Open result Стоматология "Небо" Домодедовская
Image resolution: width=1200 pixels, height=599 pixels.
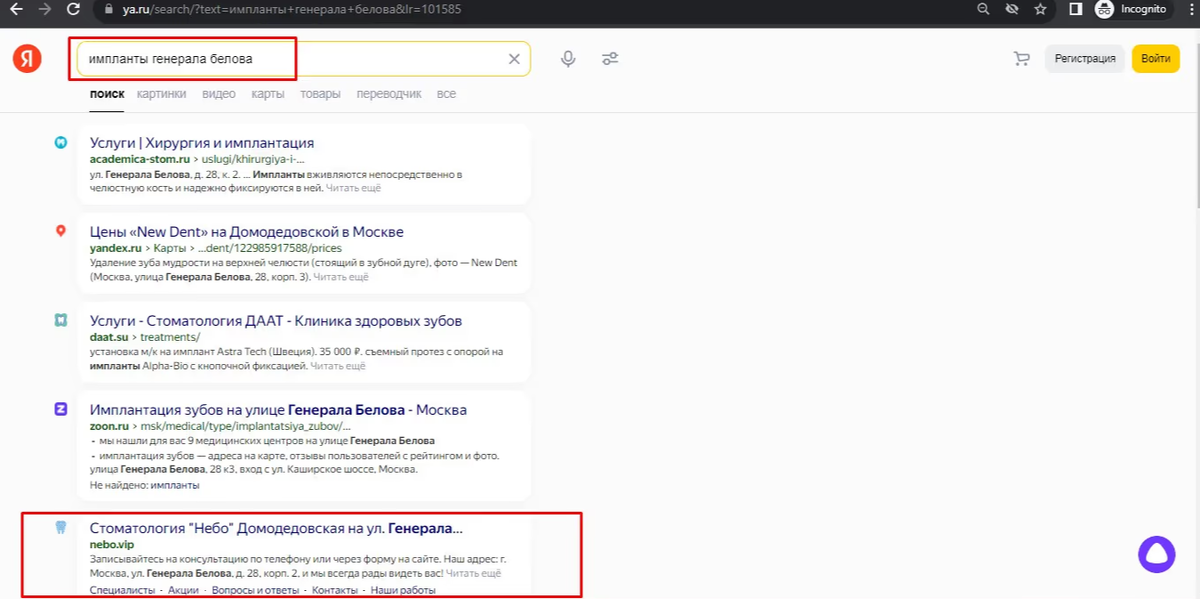(x=276, y=528)
